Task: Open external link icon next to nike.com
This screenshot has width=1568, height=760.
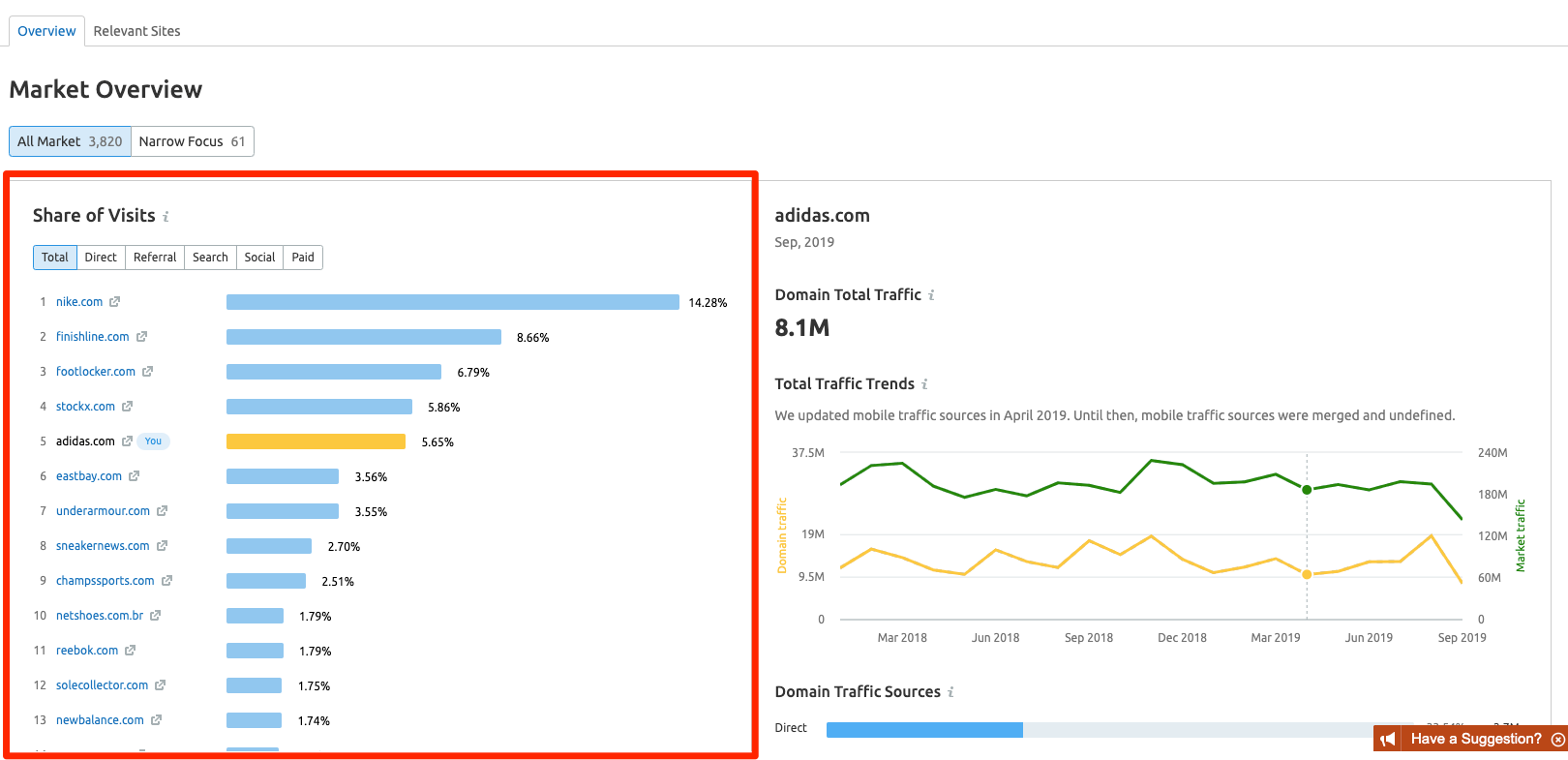Action: tap(114, 302)
